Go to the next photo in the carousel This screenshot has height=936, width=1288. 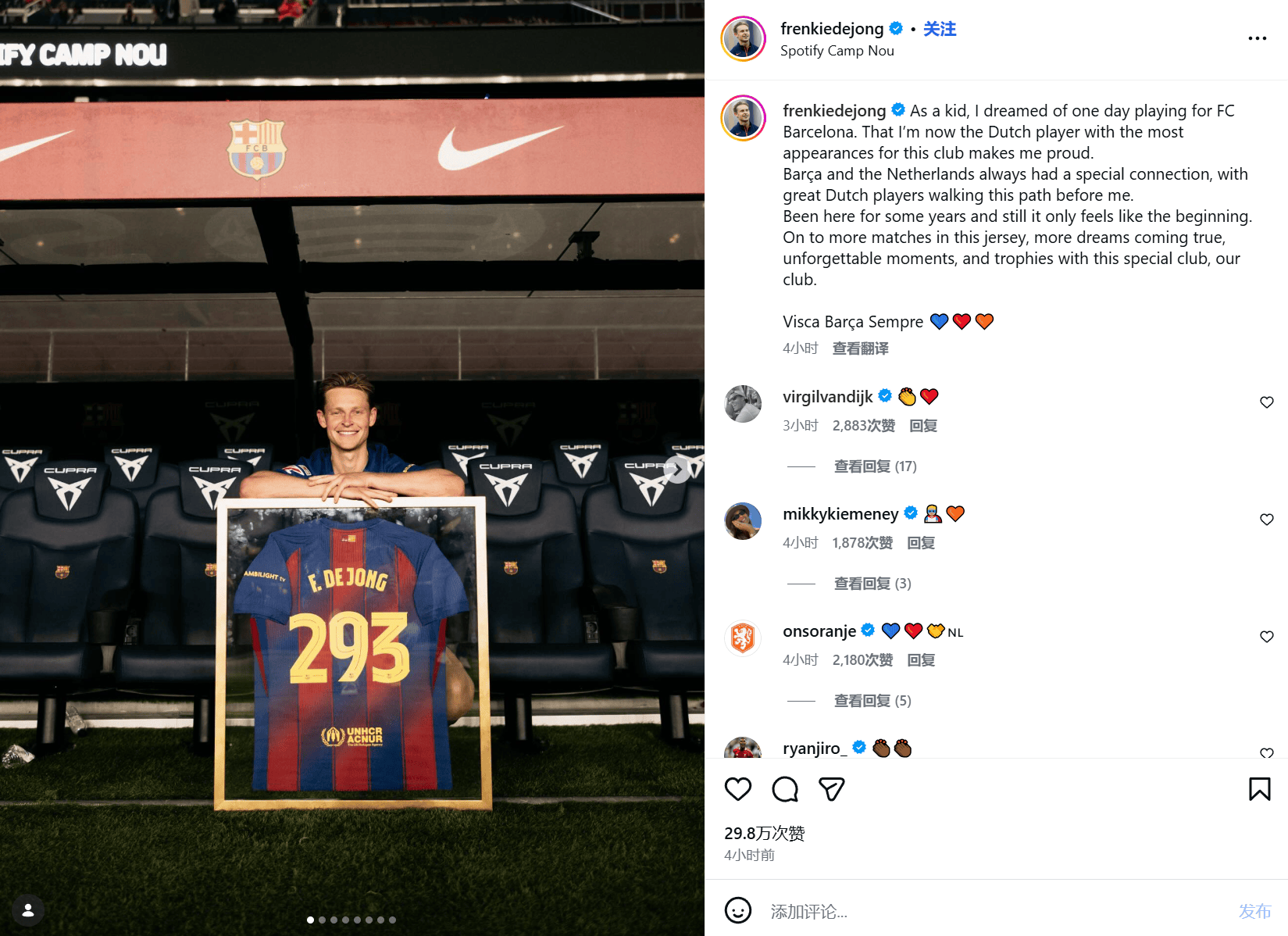[678, 469]
